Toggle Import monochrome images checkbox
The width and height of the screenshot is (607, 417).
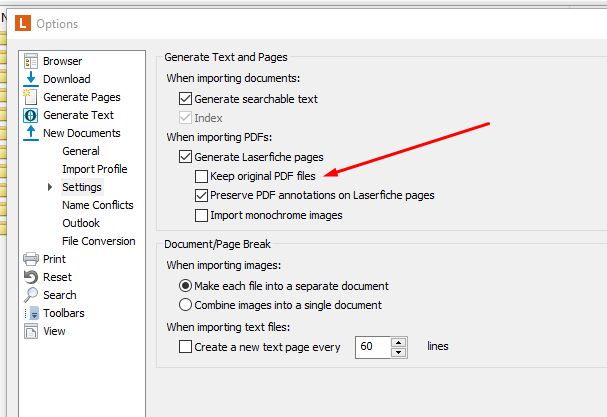click(x=201, y=215)
